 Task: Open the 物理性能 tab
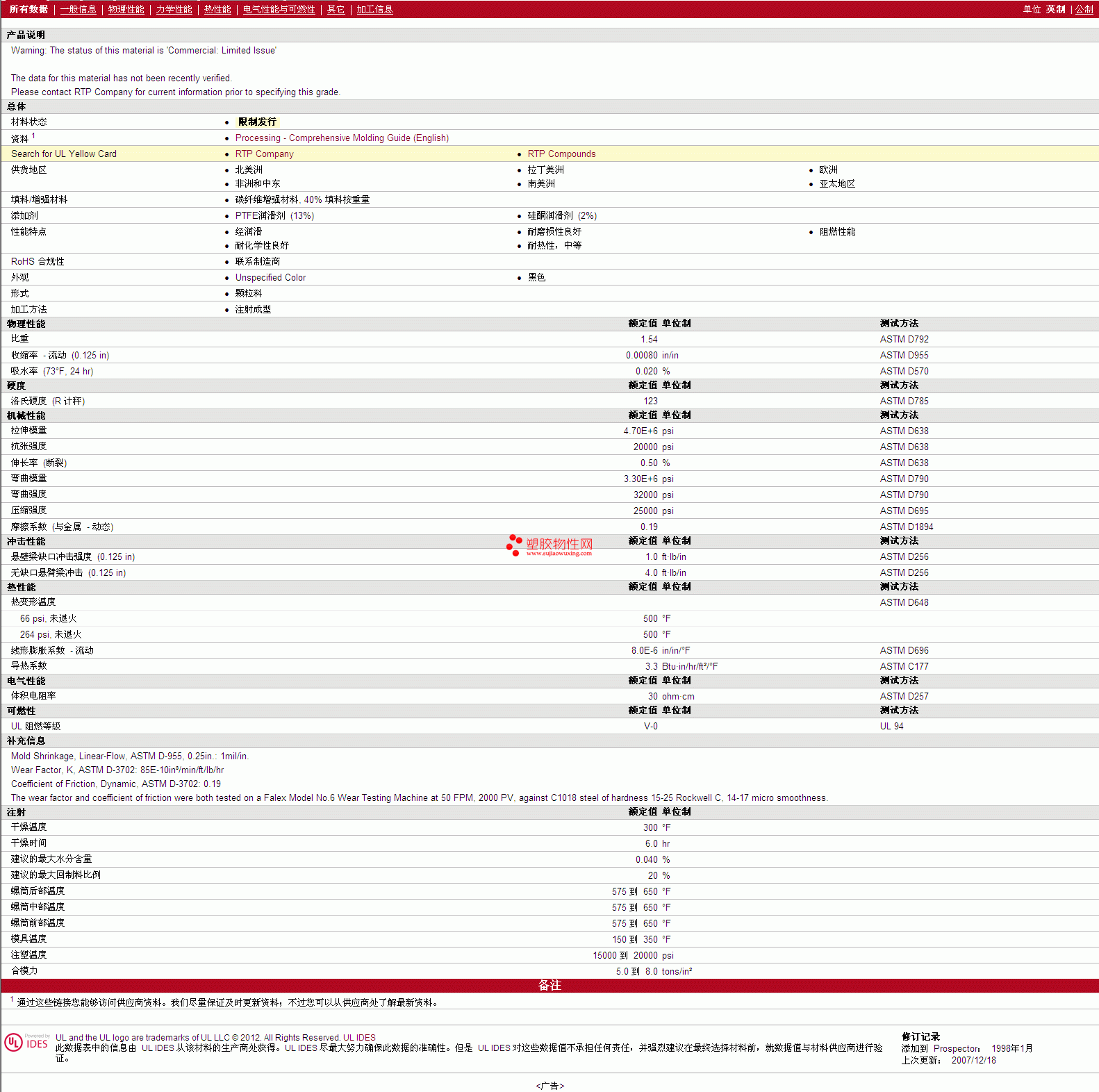pos(126,10)
